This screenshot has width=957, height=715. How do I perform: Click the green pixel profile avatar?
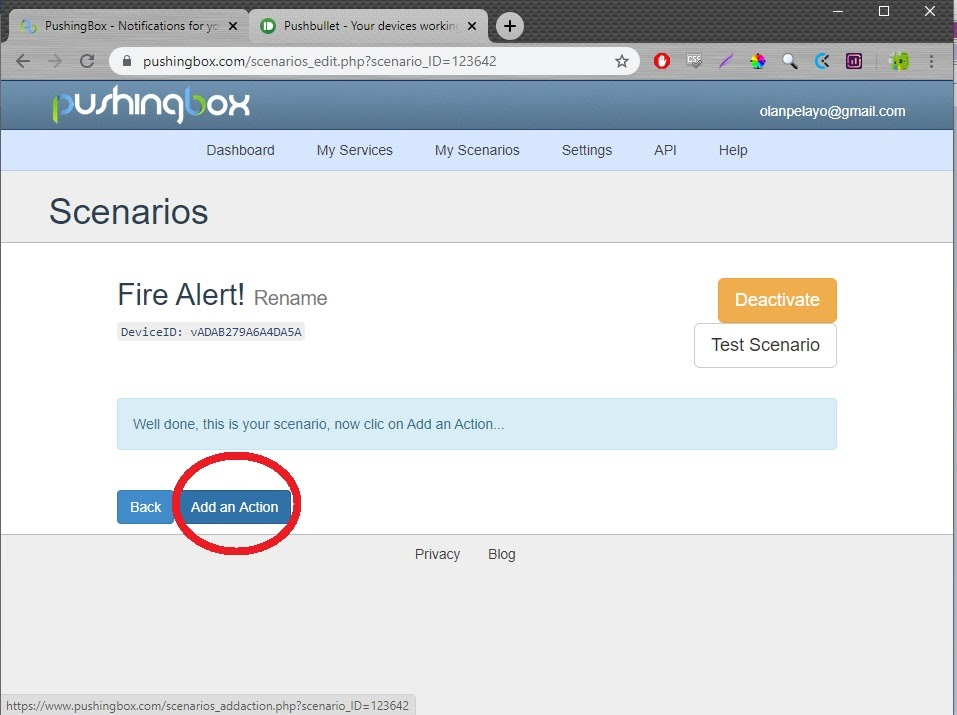(900, 61)
